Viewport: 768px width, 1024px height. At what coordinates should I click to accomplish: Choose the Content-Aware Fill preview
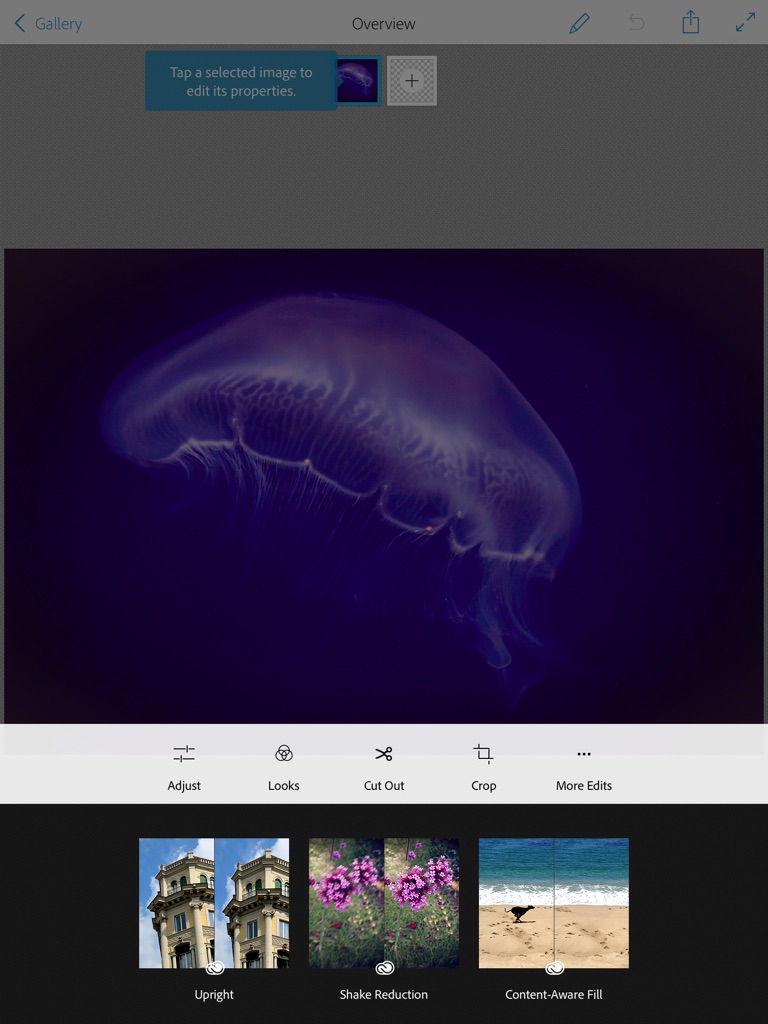point(554,902)
